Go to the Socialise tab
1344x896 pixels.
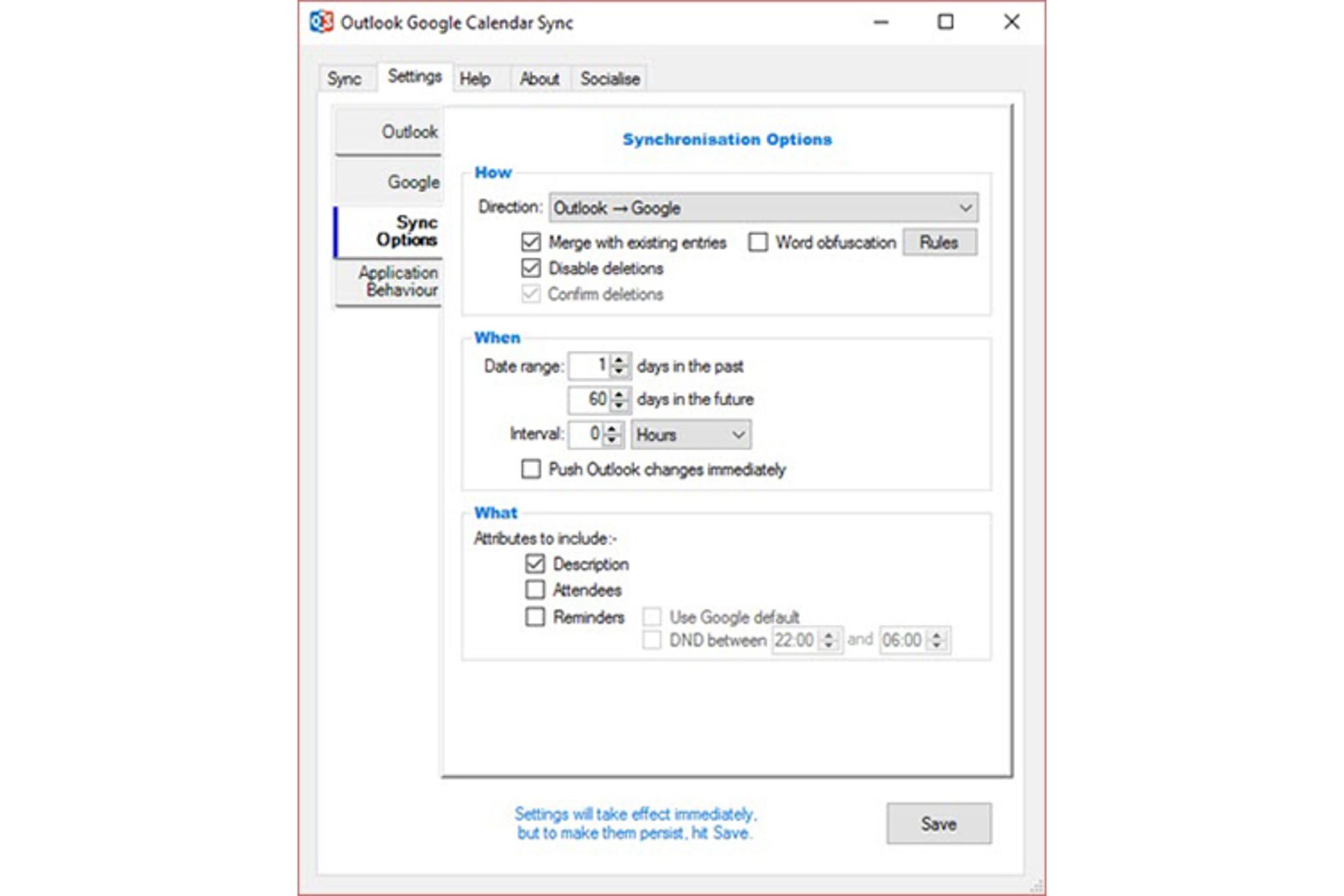(x=610, y=79)
